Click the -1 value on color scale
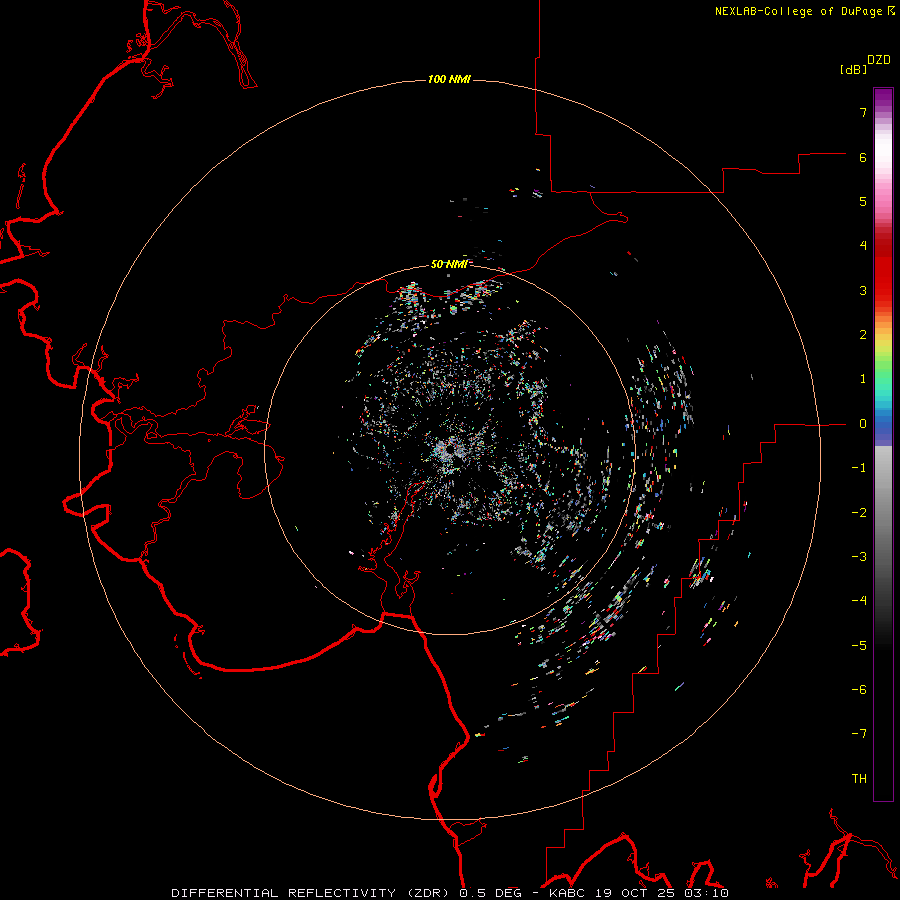The width and height of the screenshot is (900, 900). pos(859,468)
